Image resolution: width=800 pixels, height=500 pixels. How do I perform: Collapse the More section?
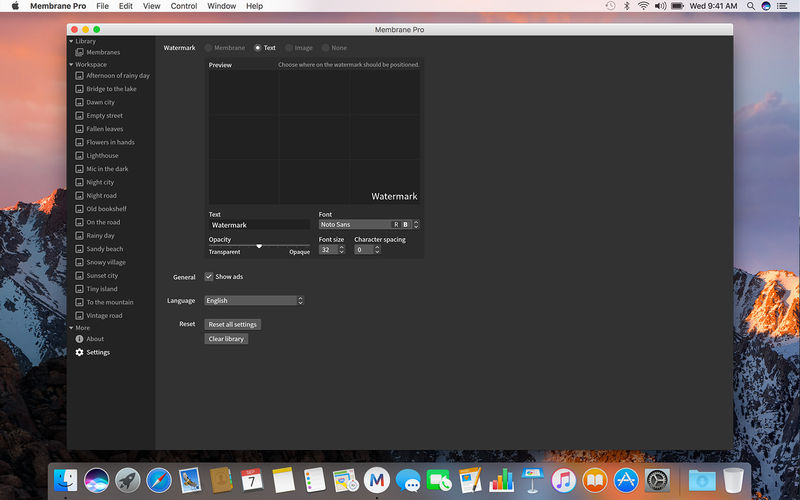(x=71, y=328)
